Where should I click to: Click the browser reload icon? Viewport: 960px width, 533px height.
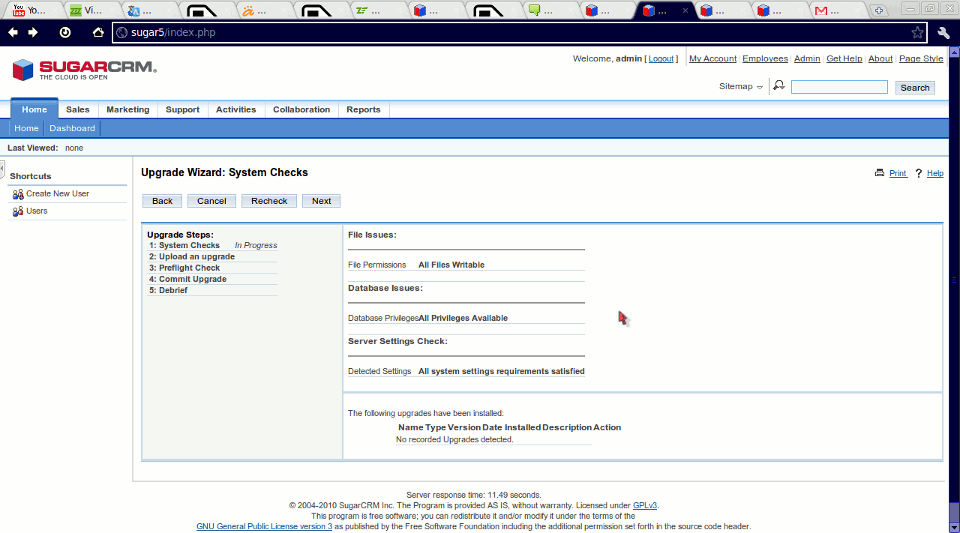(65, 32)
